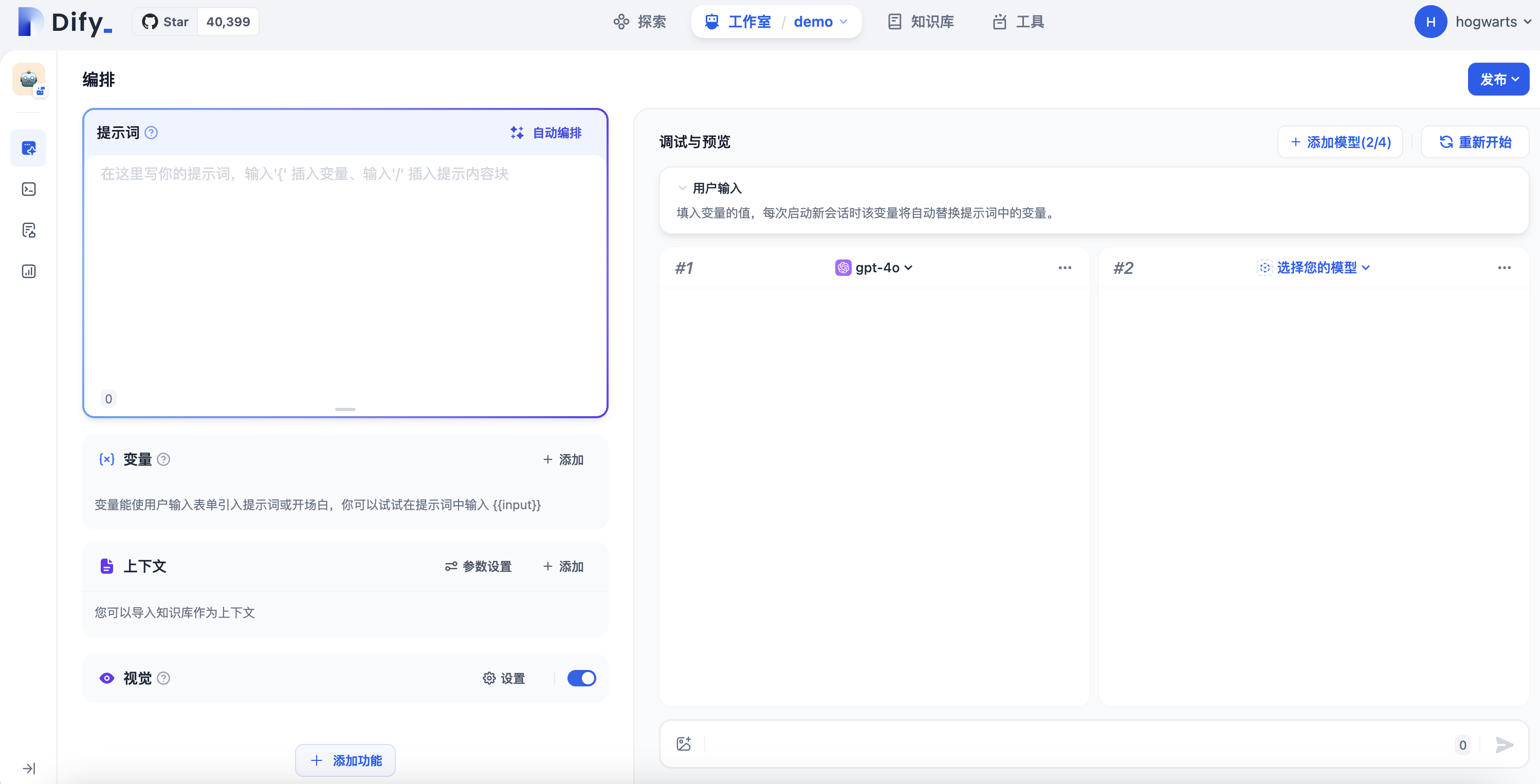The width and height of the screenshot is (1540, 784).
Task: Open the 发布 publish dropdown
Action: pos(1497,79)
